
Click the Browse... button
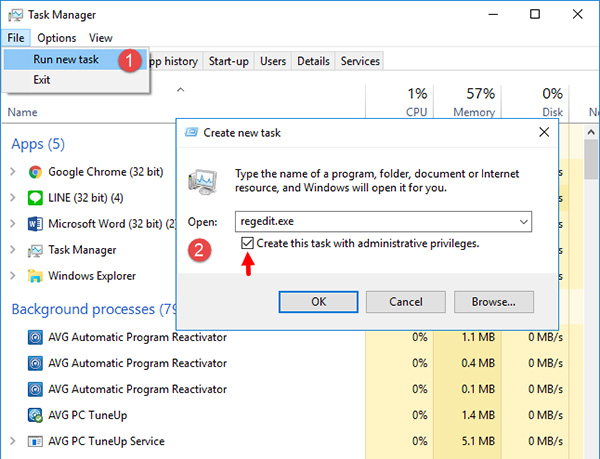point(494,302)
